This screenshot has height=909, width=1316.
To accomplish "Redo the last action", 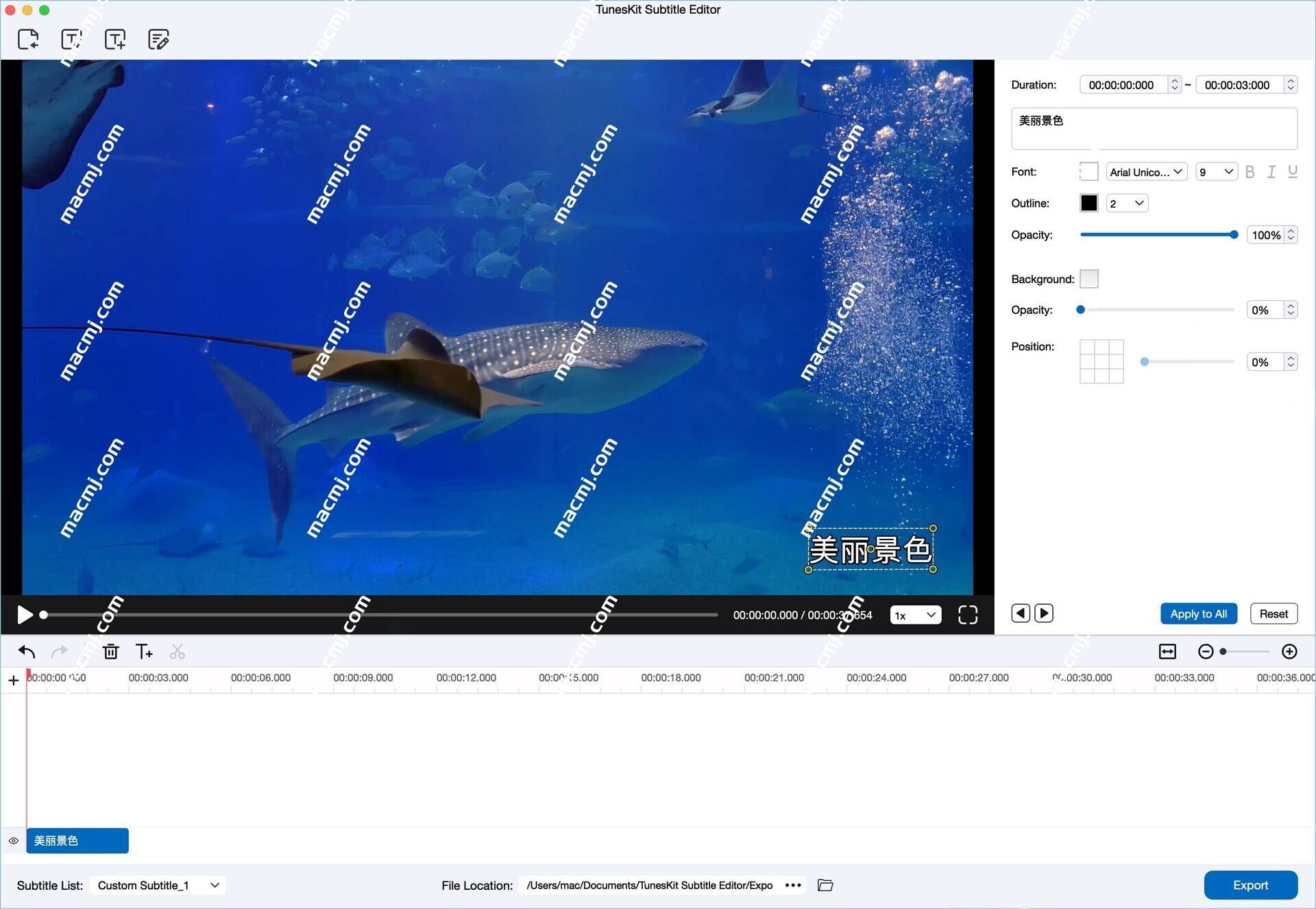I will point(60,651).
